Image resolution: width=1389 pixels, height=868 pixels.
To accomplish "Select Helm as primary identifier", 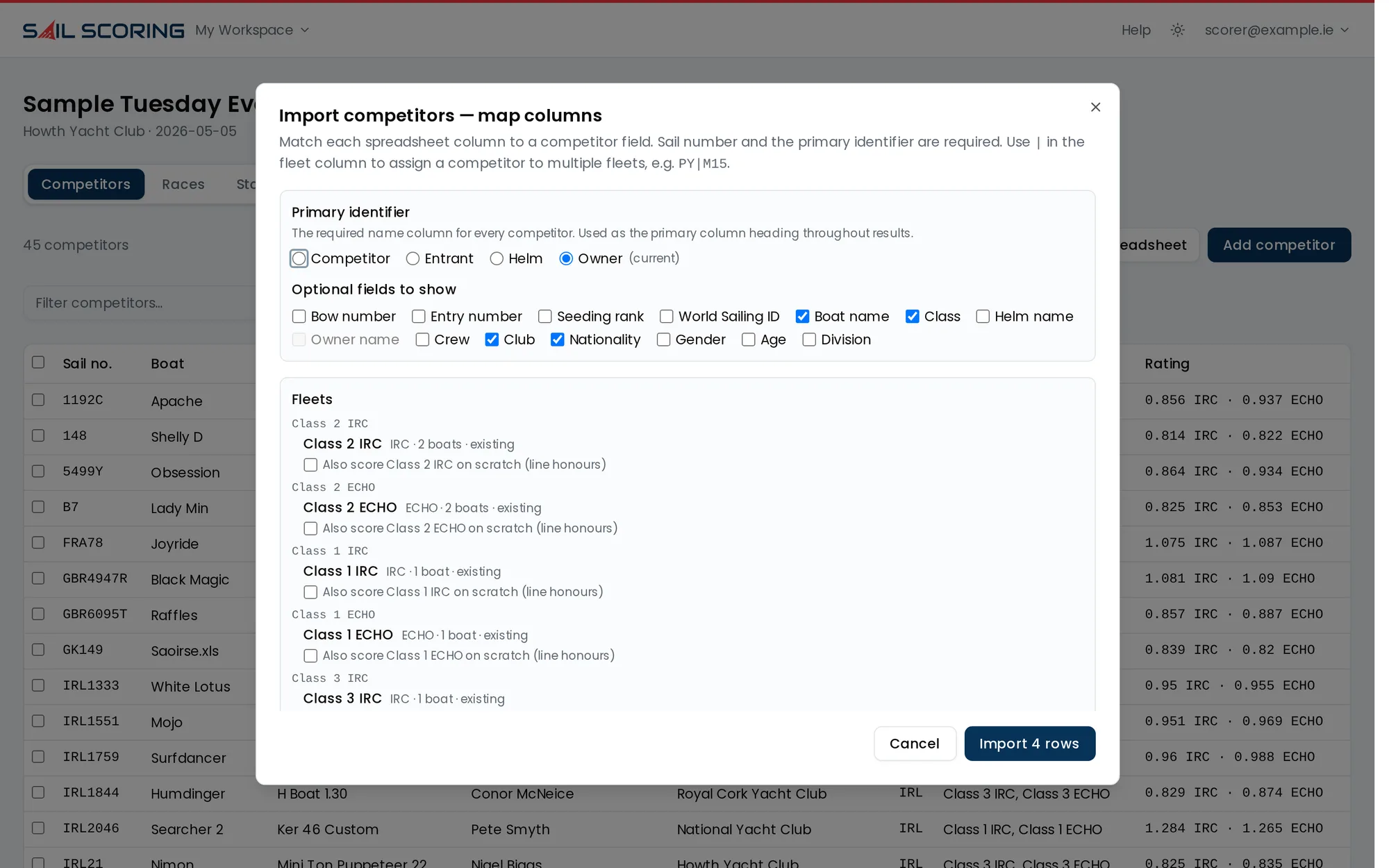I will [497, 259].
